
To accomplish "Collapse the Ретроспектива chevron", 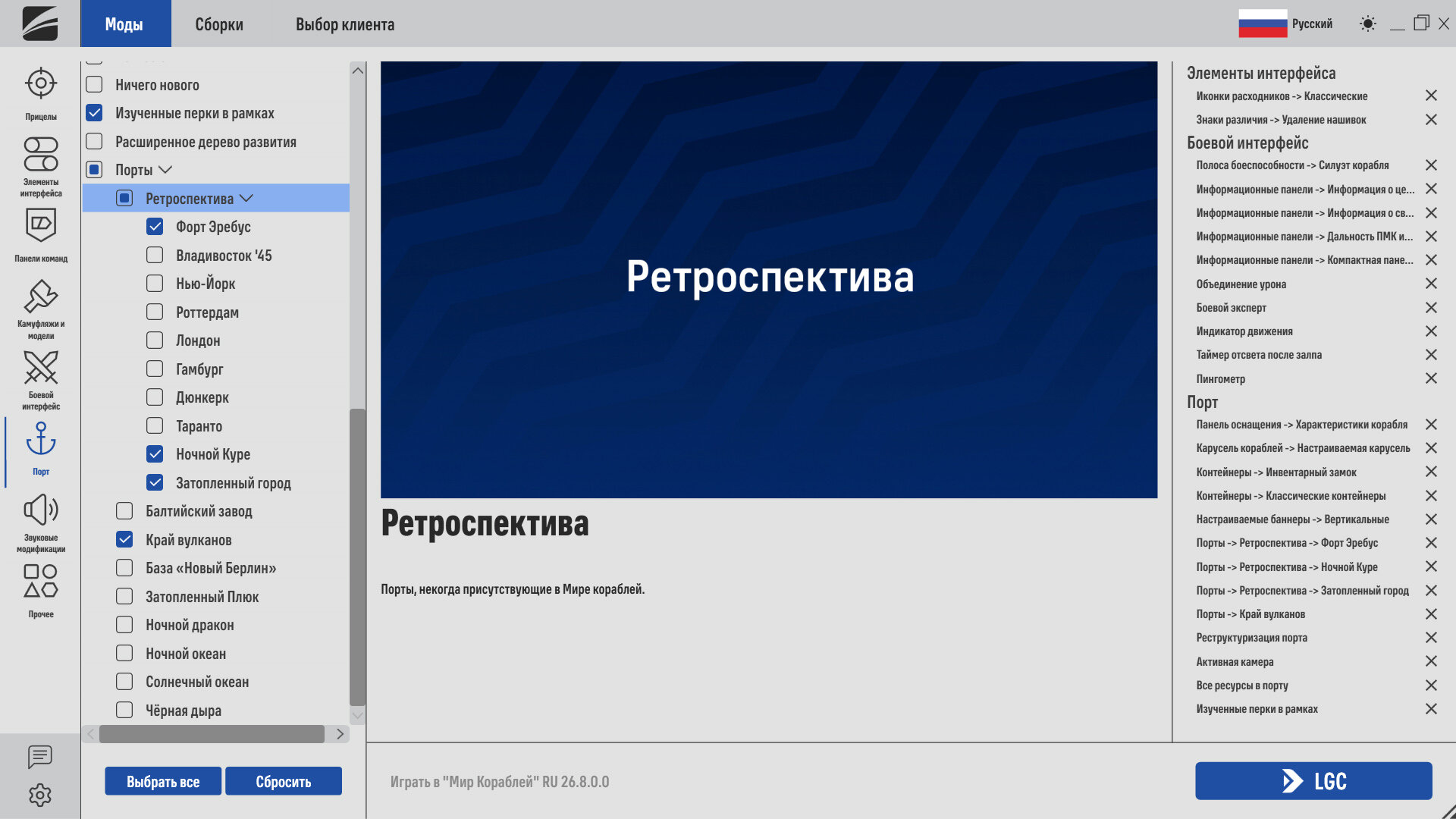I will (246, 198).
